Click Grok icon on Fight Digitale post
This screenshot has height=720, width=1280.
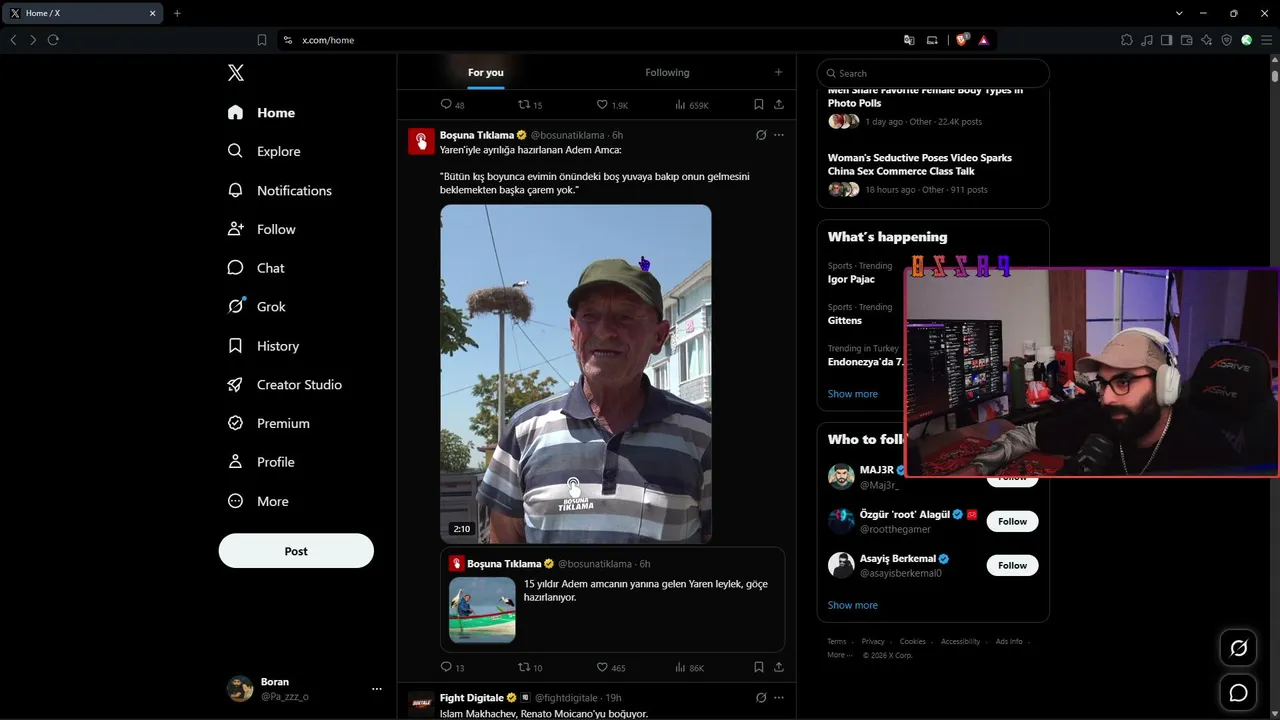pos(761,697)
